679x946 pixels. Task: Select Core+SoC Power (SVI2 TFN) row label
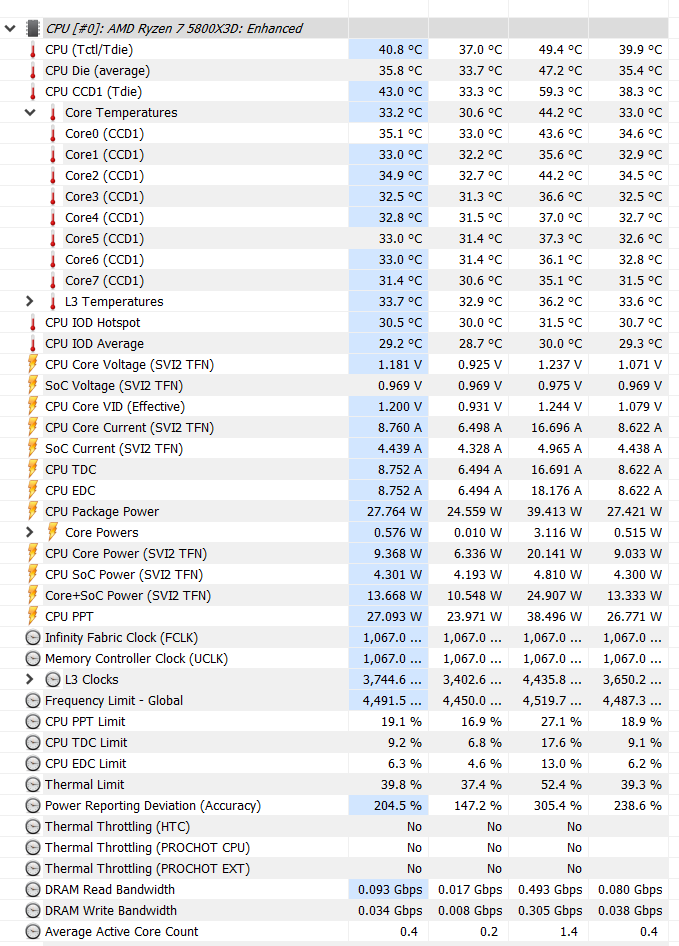coord(128,595)
